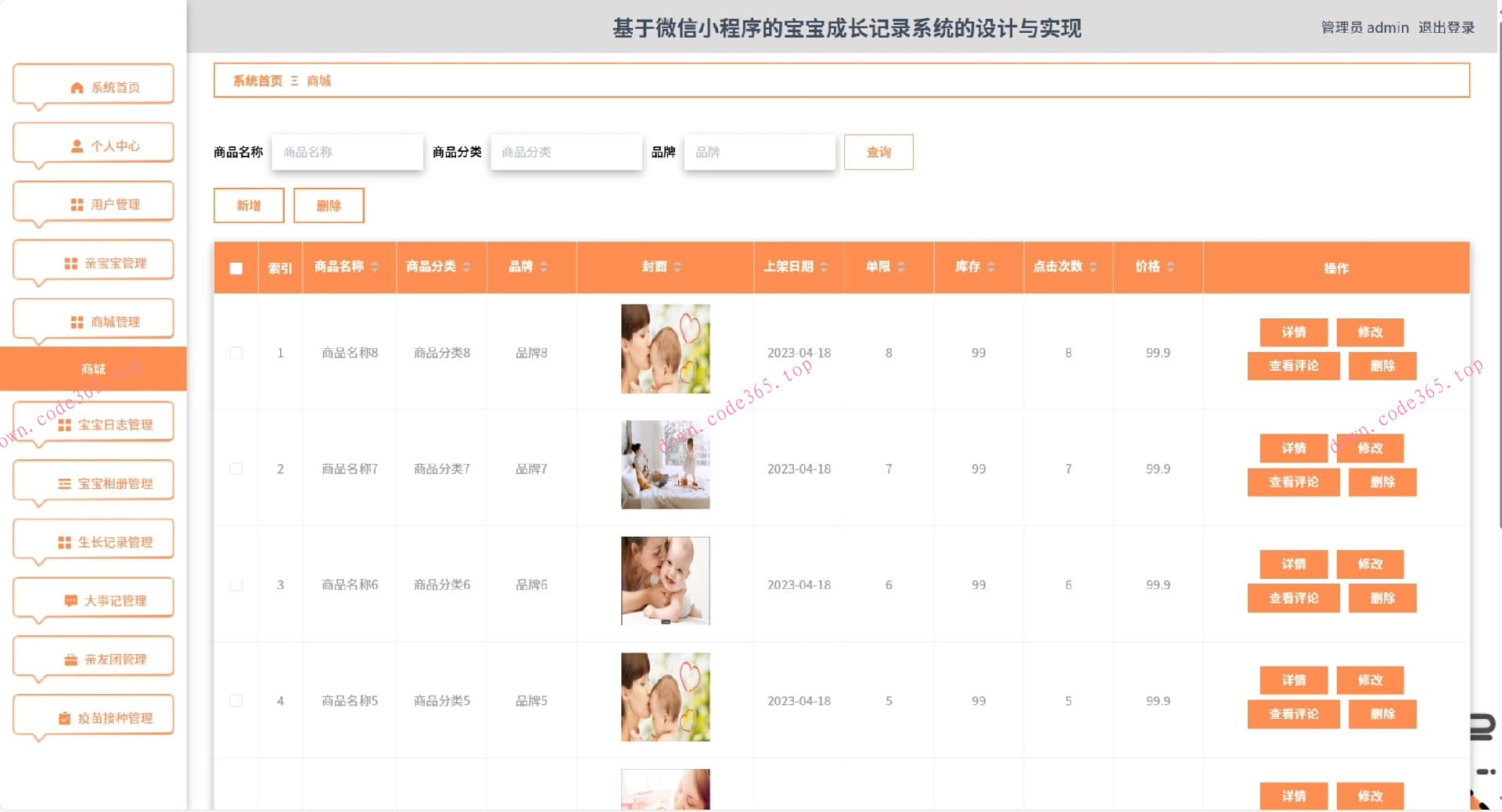Sort table by 商品名称 column arrows
The image size is (1502, 812).
click(375, 267)
